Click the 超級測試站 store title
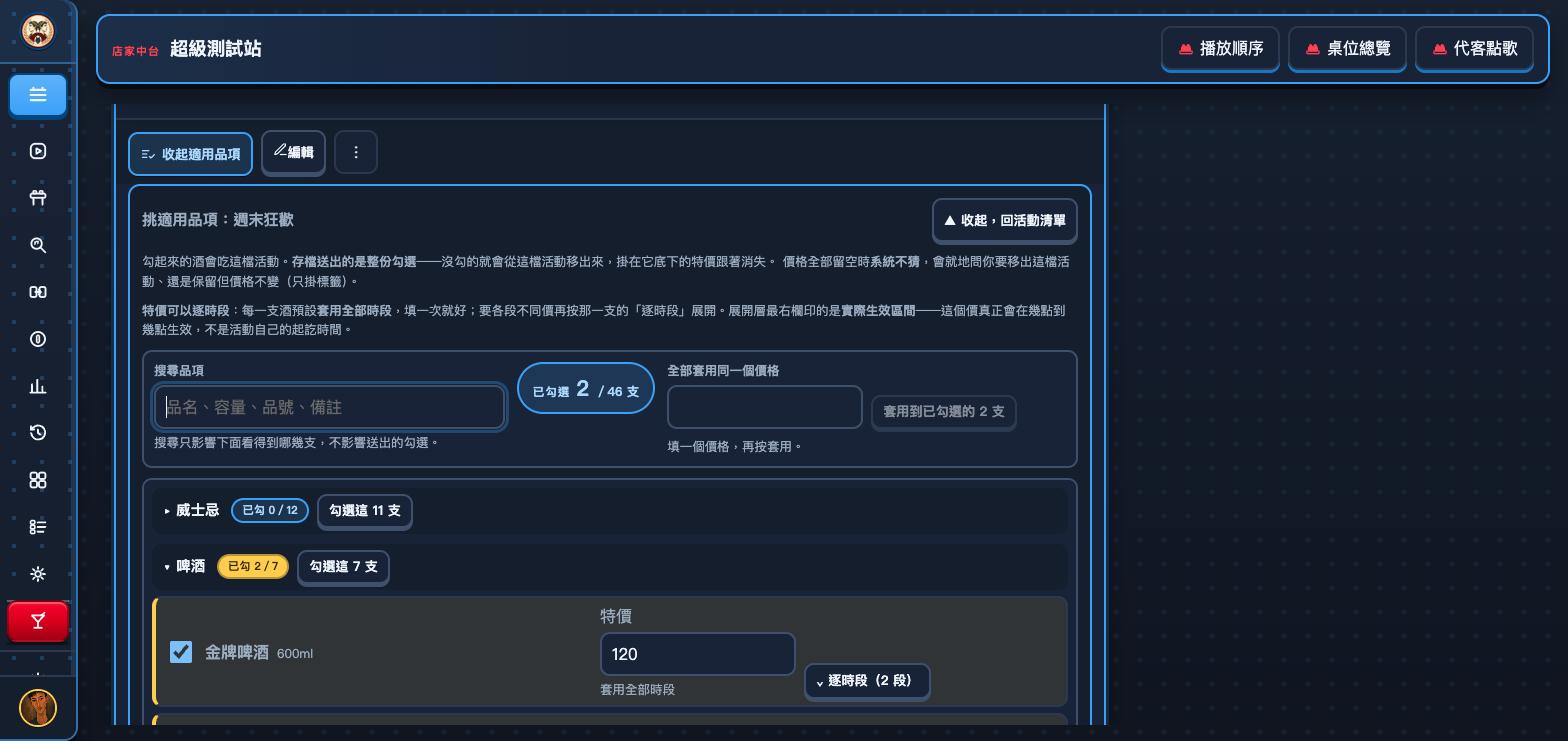The width and height of the screenshot is (1568, 741). click(216, 49)
